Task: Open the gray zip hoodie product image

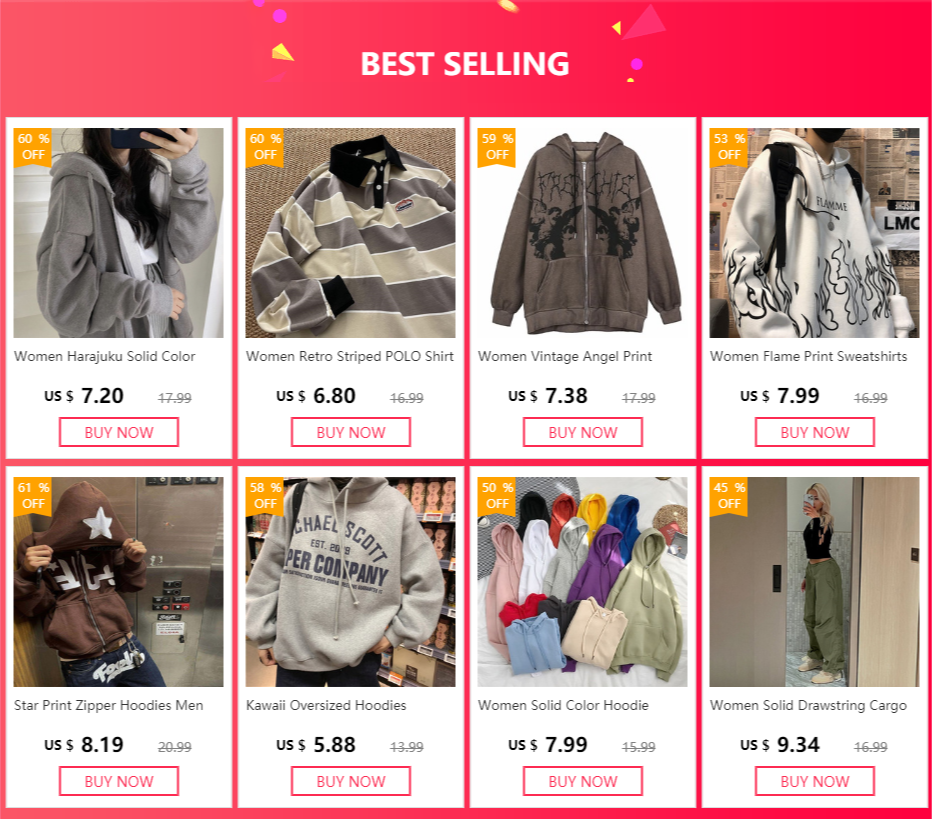Action: click(x=119, y=233)
